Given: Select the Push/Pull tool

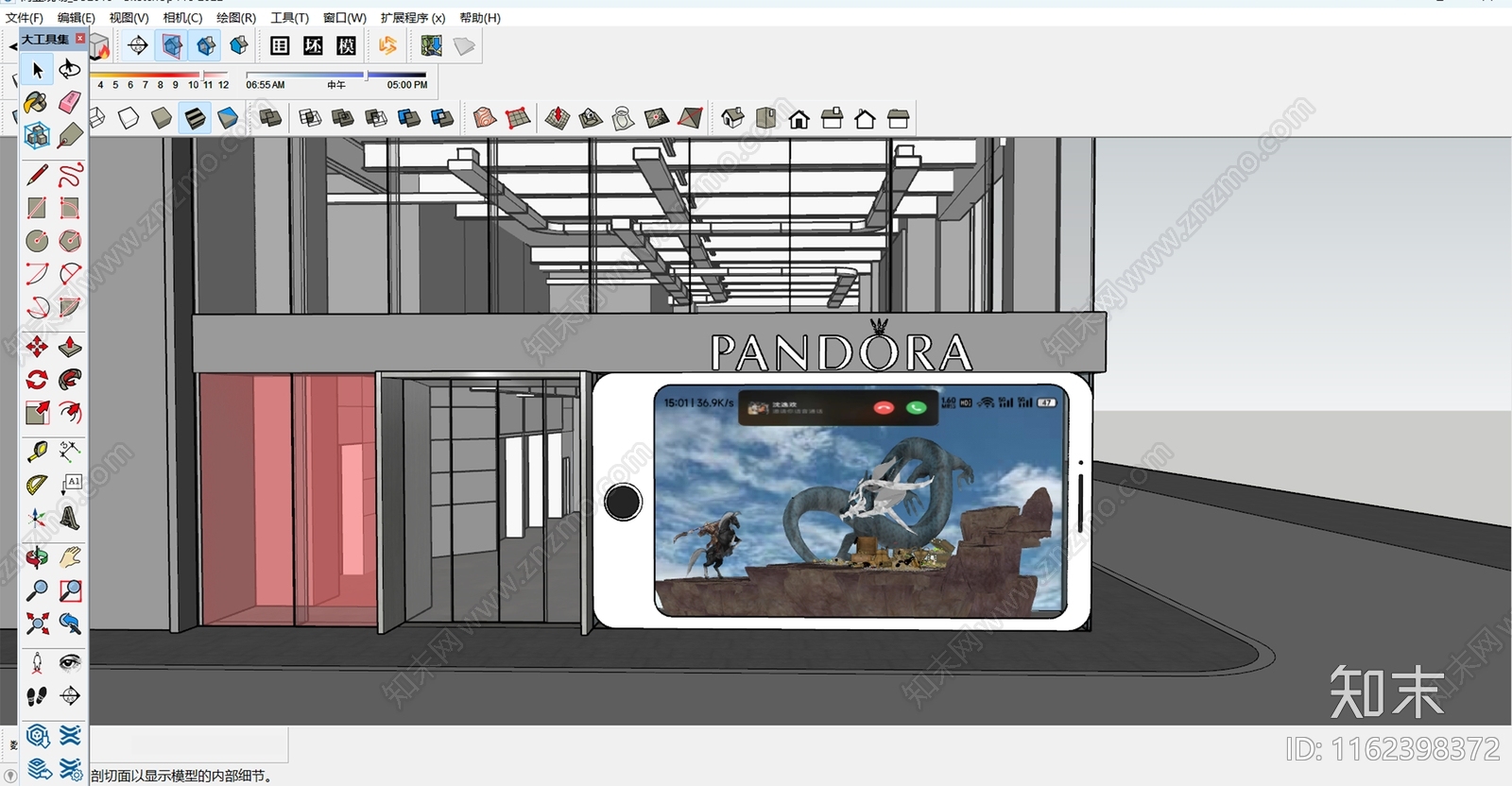Looking at the screenshot, I should 70,347.
